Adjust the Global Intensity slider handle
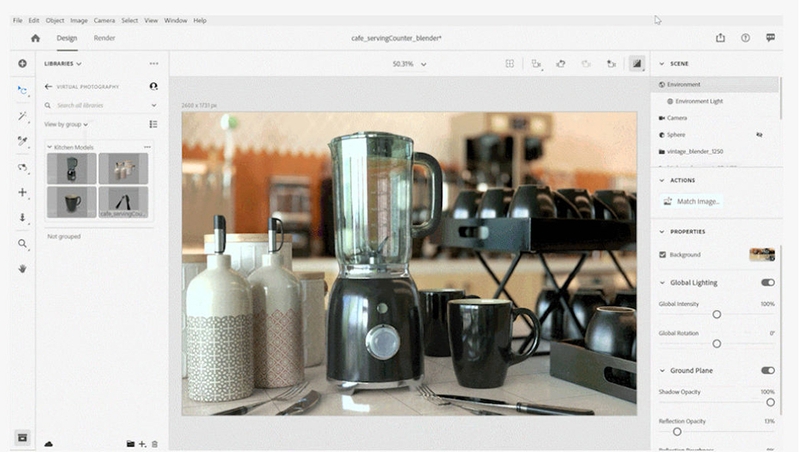 tap(717, 315)
